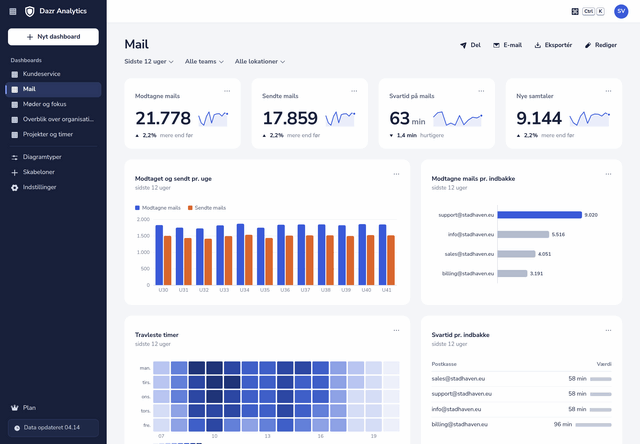The width and height of the screenshot is (640, 444).
Task: Click the support@stadhaven.eu blue bar
Action: tap(539, 215)
